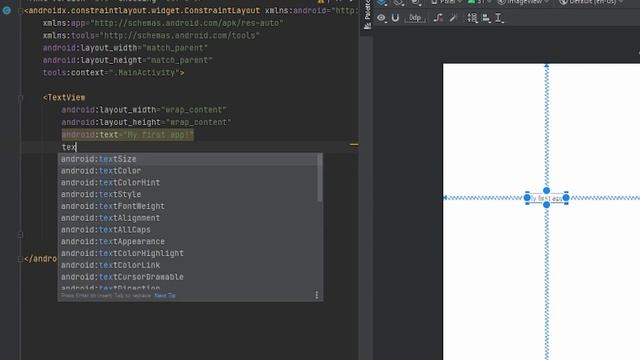The image size is (640, 360).
Task: Select android:textFontWeight suggestion
Action: pos(189,206)
